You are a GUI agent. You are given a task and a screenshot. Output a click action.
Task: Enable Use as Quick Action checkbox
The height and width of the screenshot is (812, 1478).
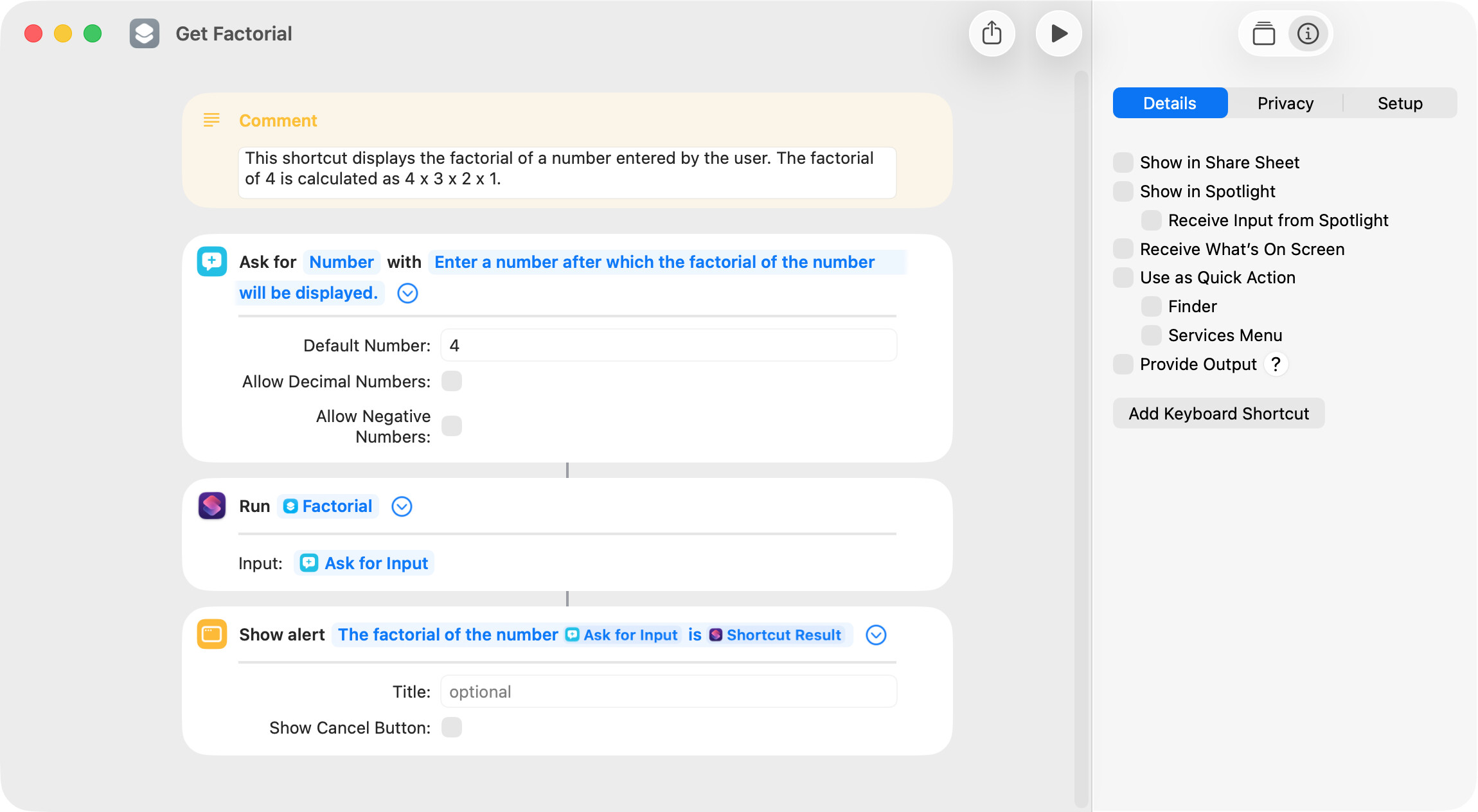[1123, 278]
